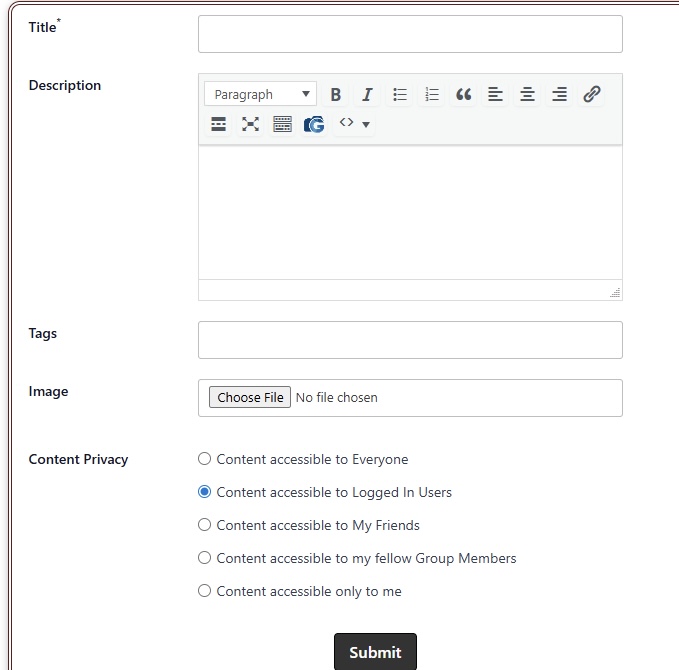Toggle the extra toolbar row
The image size is (679, 670).
pyautogui.click(x=282, y=124)
